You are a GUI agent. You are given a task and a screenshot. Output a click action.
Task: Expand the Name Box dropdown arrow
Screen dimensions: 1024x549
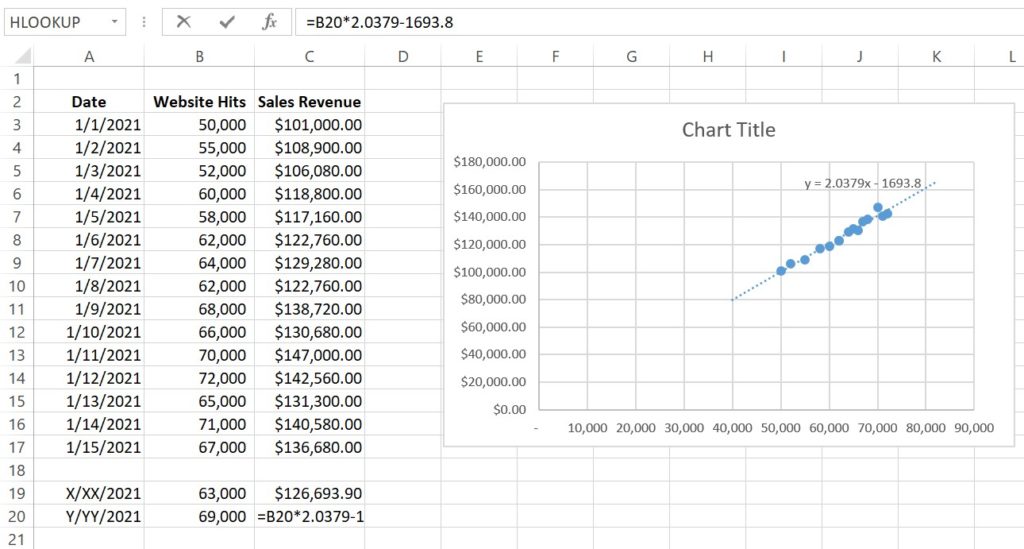pos(117,22)
